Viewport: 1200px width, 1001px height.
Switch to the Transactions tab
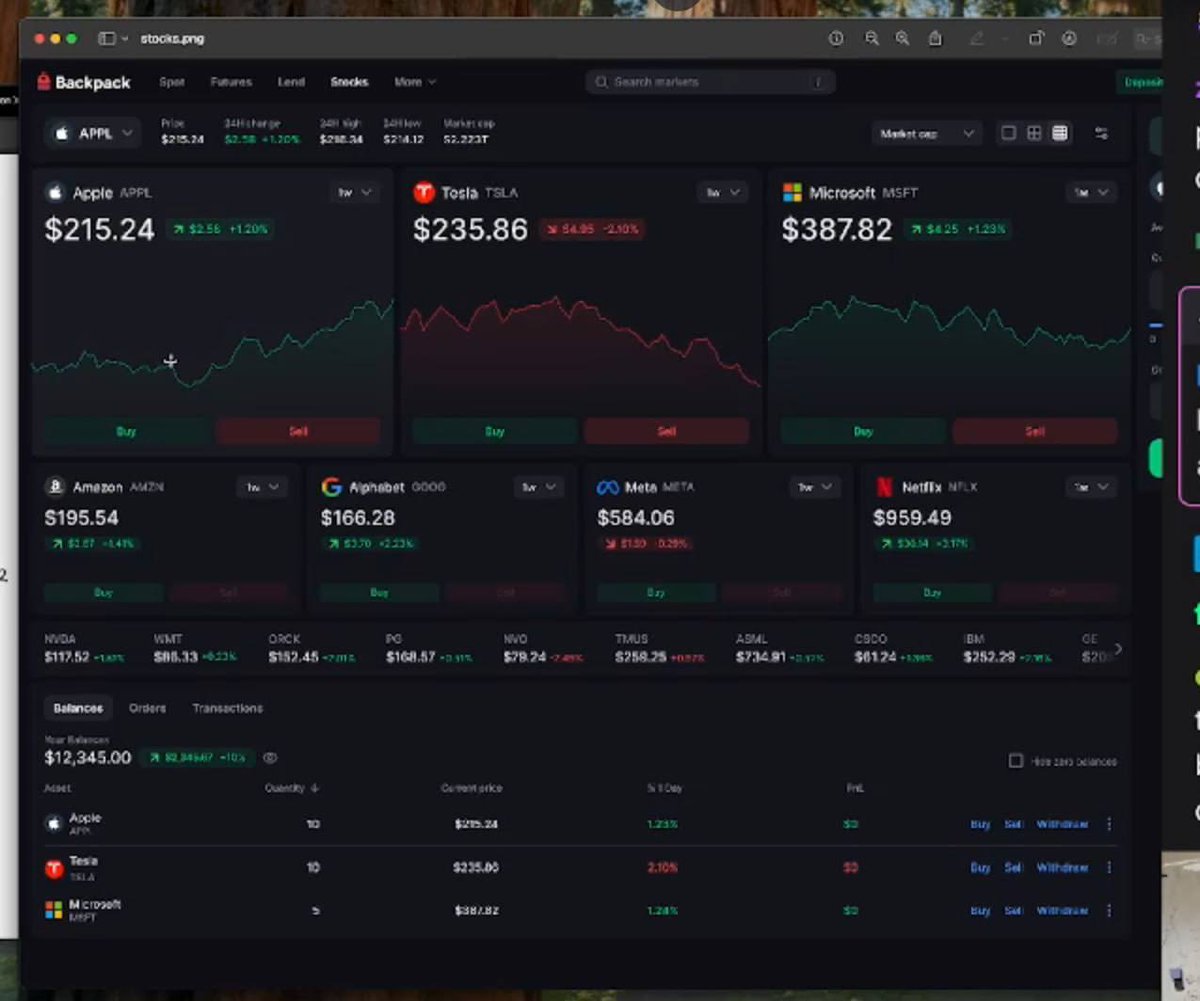(x=227, y=708)
